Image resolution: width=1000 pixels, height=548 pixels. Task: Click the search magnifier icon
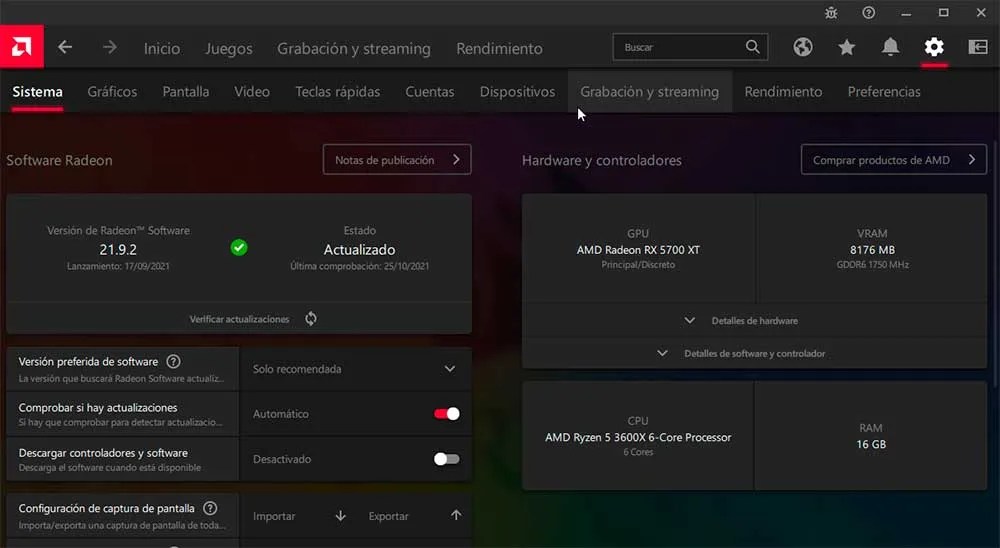pyautogui.click(x=753, y=47)
